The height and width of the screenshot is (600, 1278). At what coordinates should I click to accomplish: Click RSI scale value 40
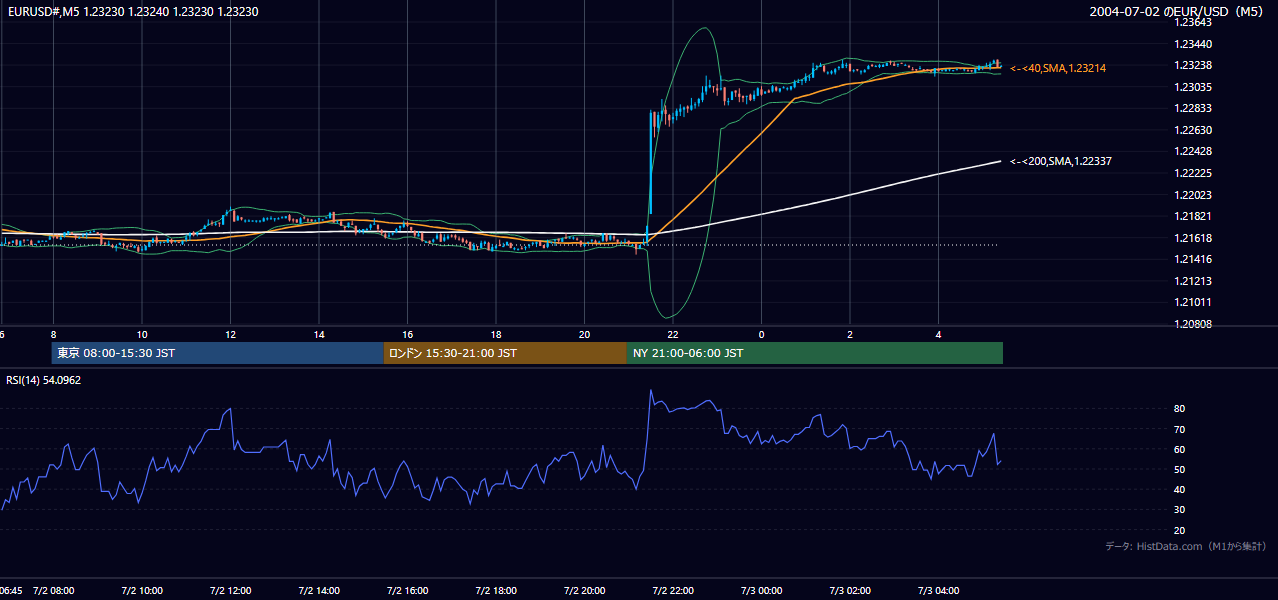click(x=1180, y=489)
